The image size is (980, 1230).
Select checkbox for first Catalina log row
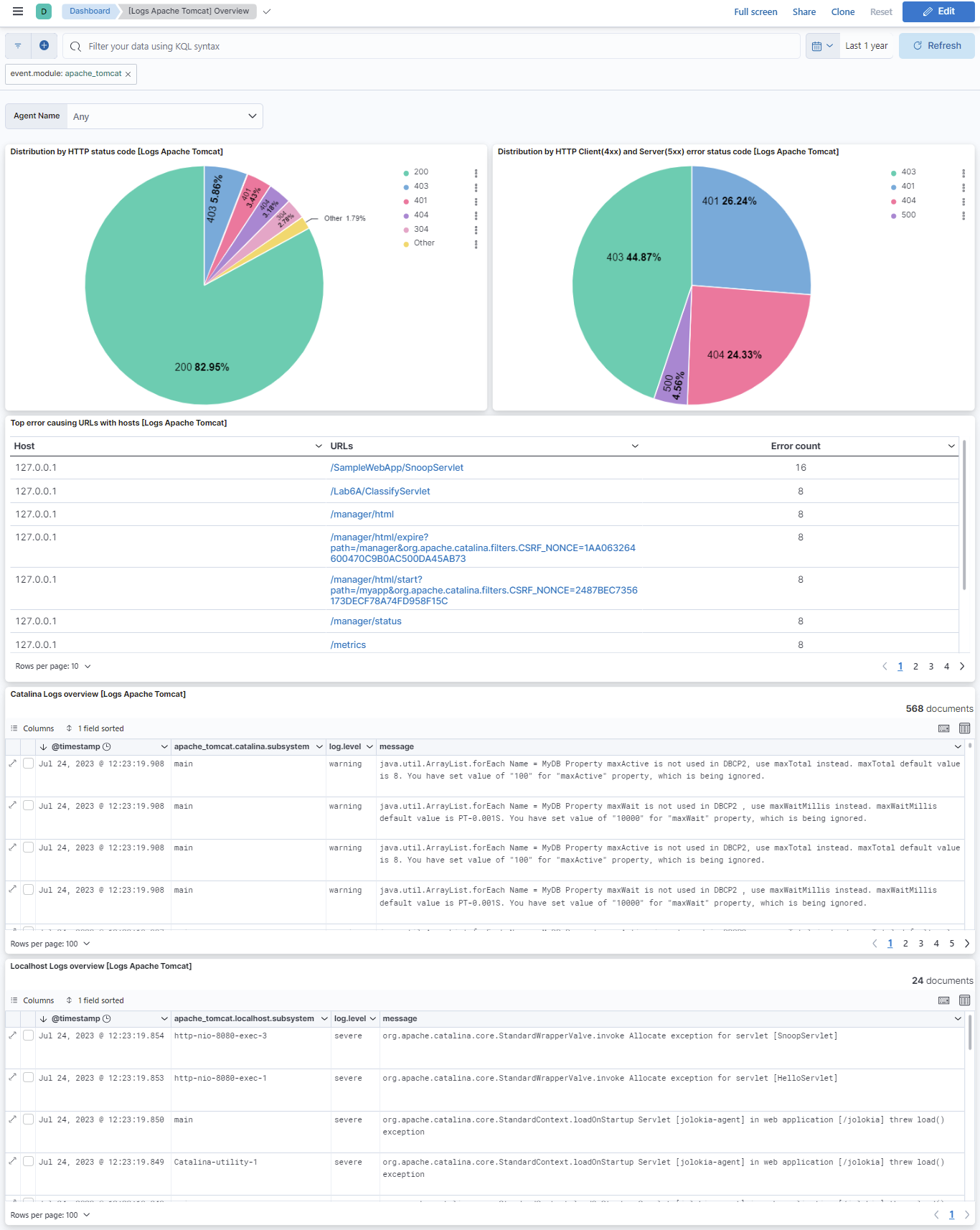coord(29,764)
